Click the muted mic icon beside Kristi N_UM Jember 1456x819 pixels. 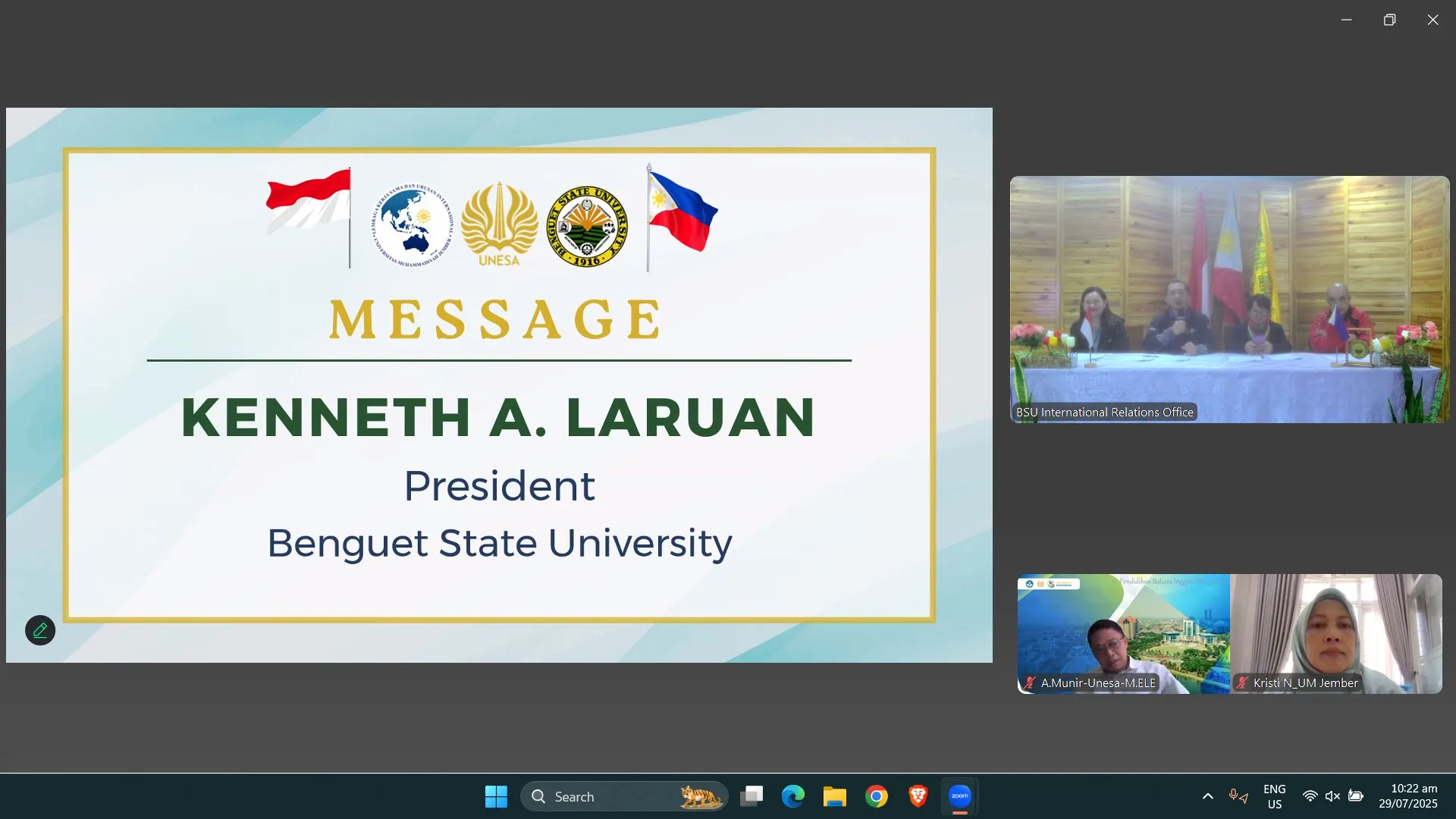[x=1242, y=682]
